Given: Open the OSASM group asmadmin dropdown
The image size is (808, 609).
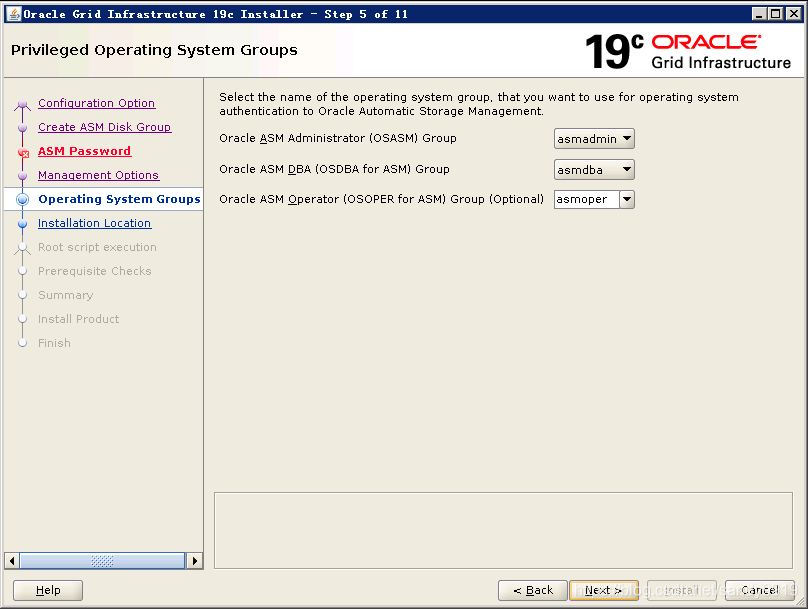Looking at the screenshot, I should 594,139.
